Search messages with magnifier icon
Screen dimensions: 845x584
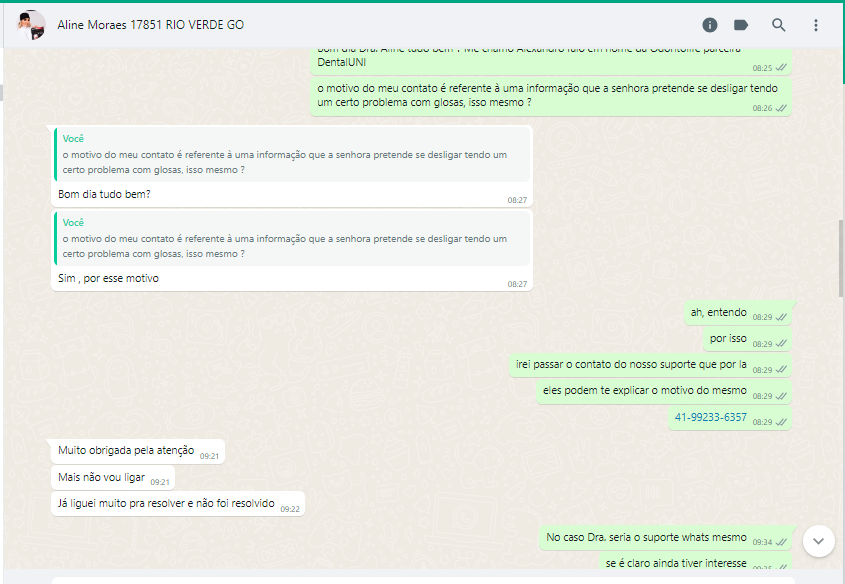click(x=778, y=25)
